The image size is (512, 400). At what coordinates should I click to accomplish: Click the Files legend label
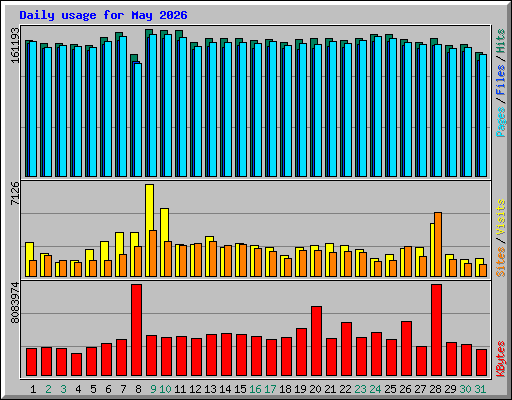pos(501,80)
